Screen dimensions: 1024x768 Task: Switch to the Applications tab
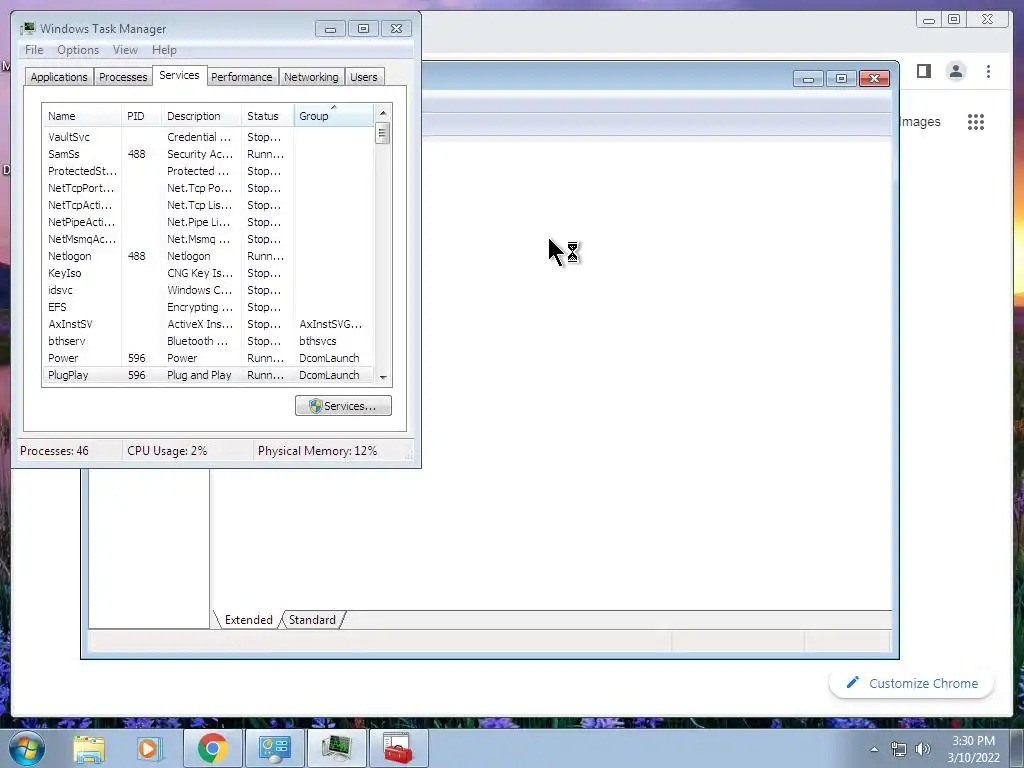[x=59, y=77]
